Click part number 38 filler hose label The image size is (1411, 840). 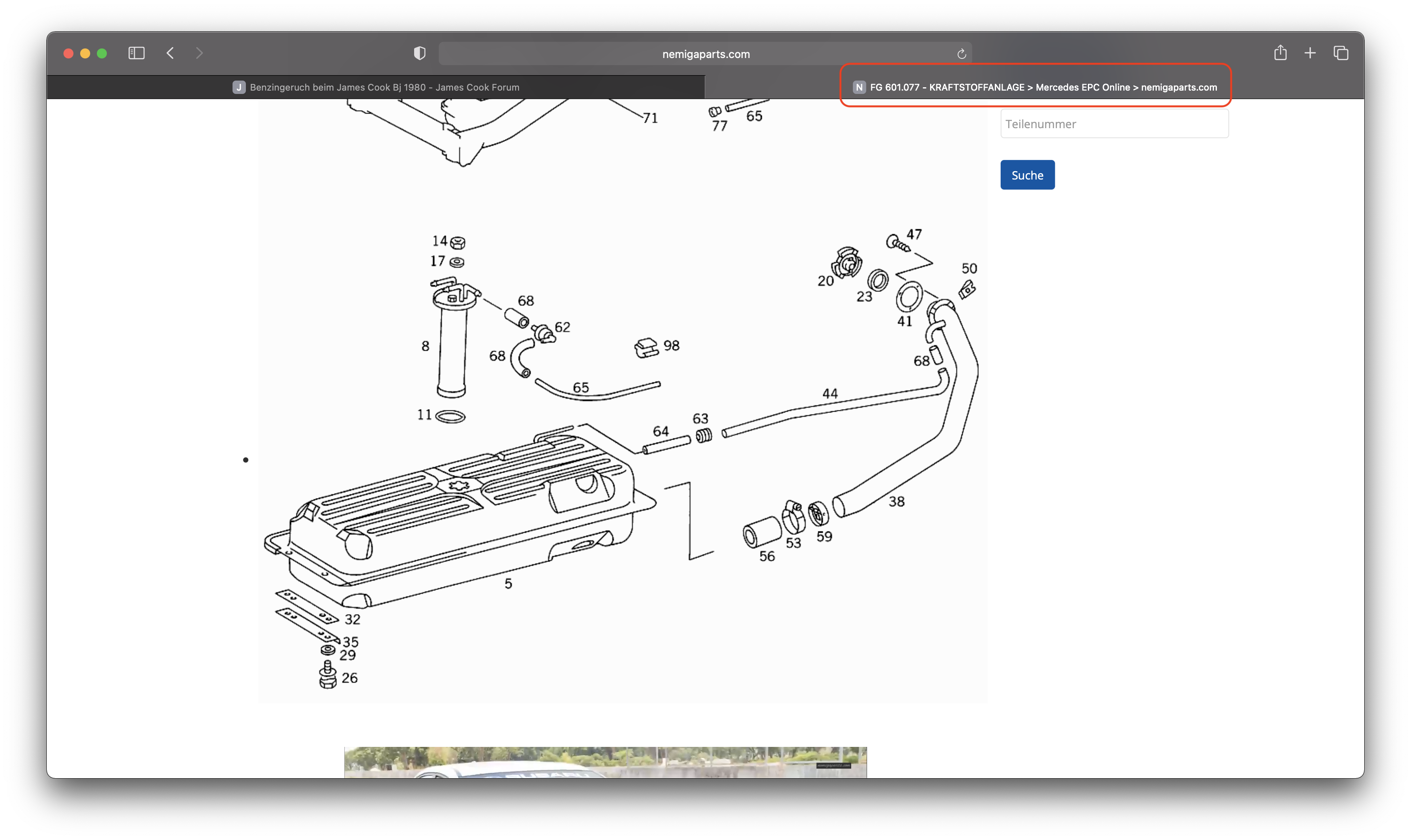(897, 501)
